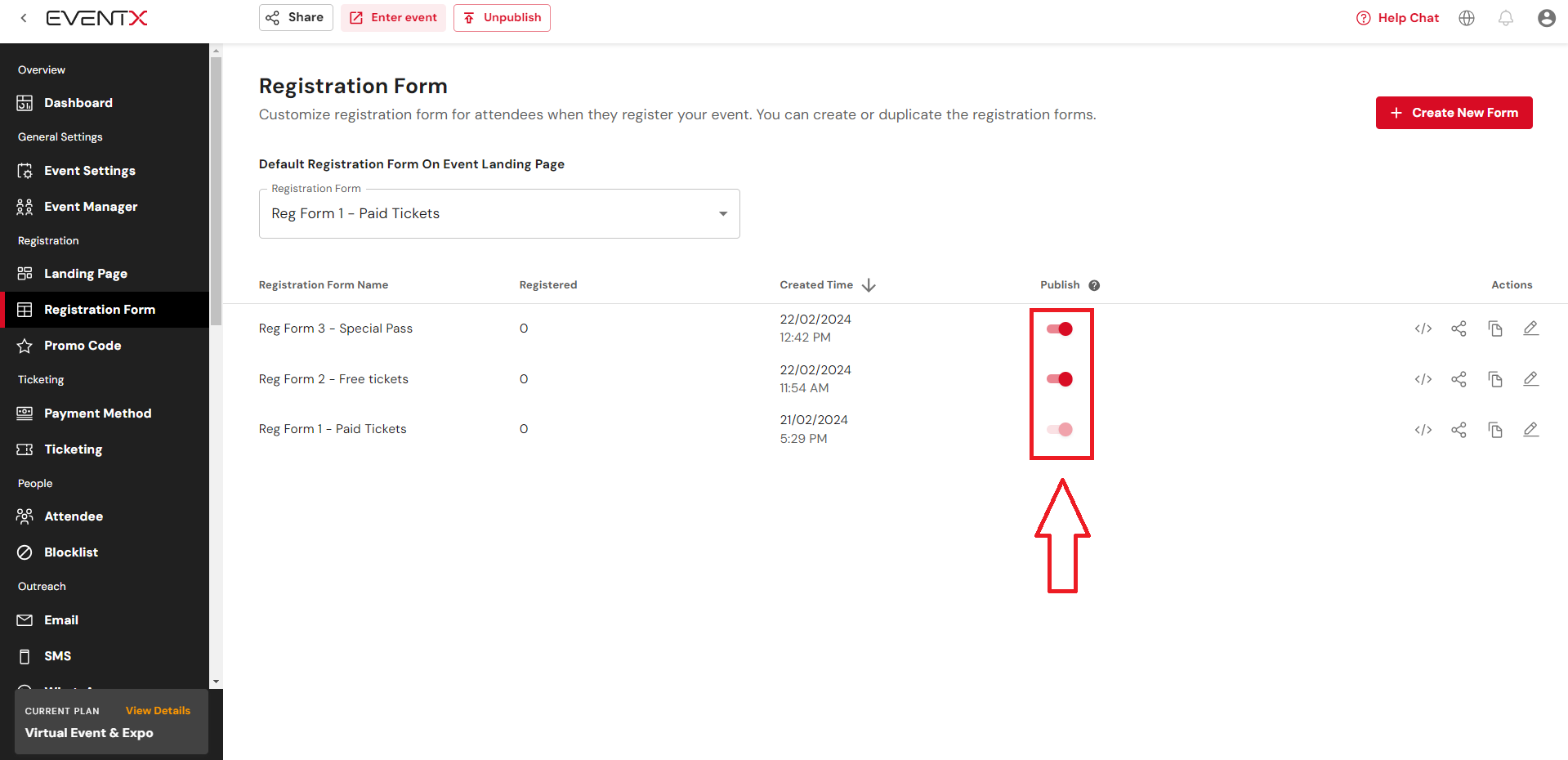Click View Details for current plan
The width and height of the screenshot is (1568, 760).
[x=158, y=711]
